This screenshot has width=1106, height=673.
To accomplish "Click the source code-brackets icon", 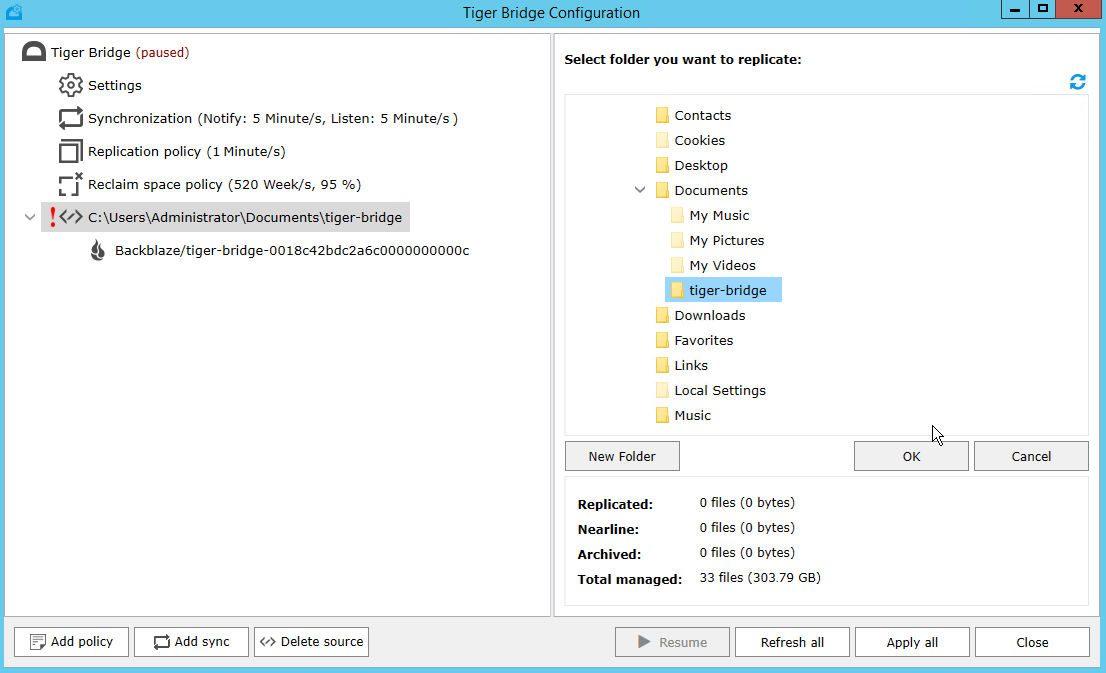I will tap(71, 217).
